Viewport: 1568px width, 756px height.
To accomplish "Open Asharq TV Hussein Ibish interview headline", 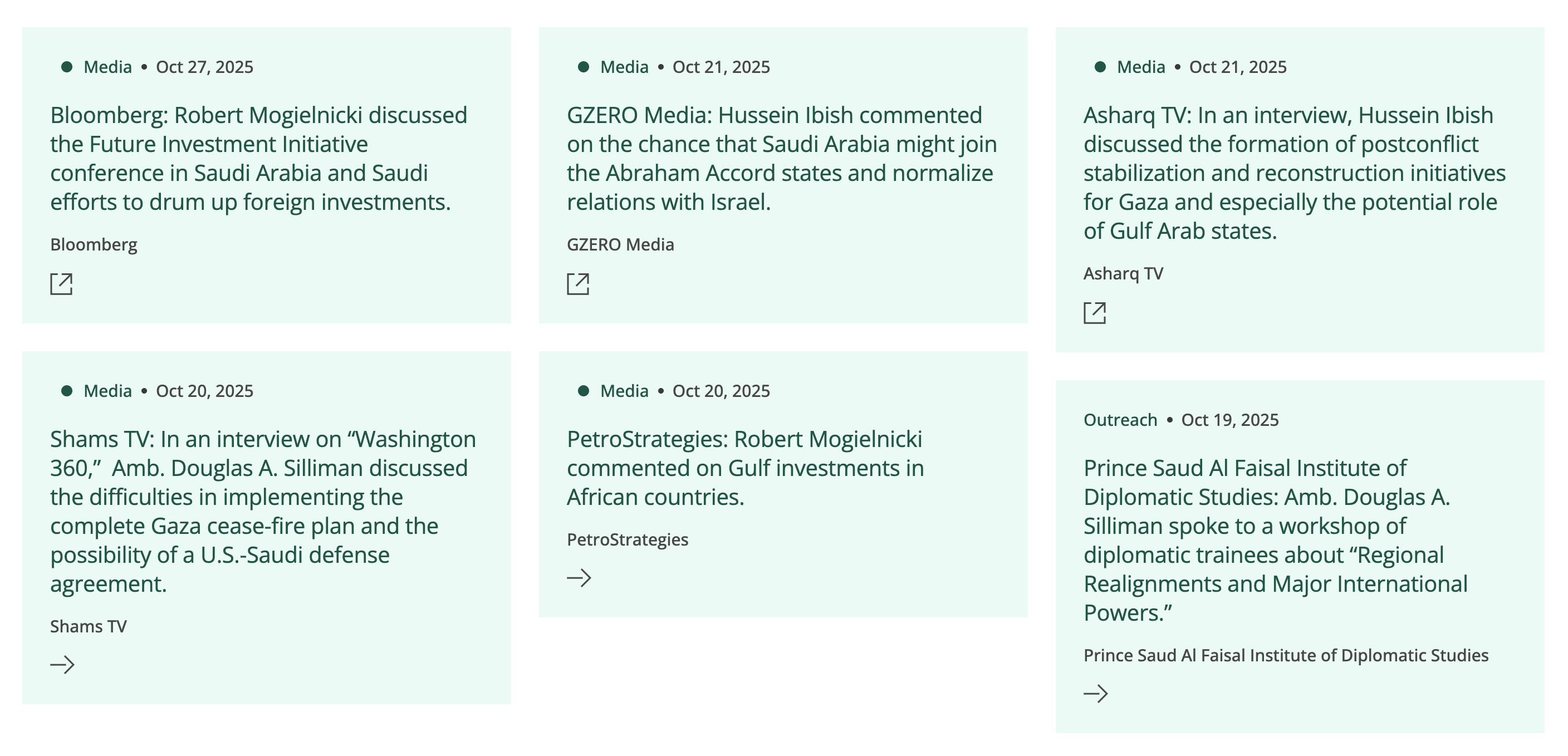I will 1294,173.
